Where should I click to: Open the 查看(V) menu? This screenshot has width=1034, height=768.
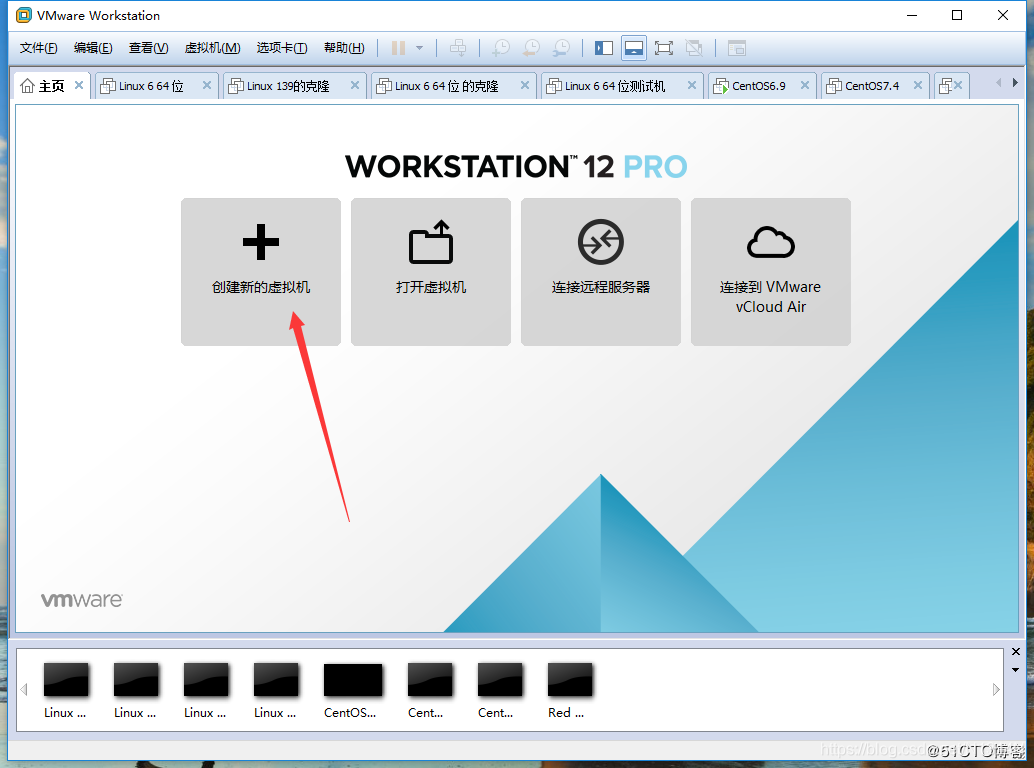[148, 47]
